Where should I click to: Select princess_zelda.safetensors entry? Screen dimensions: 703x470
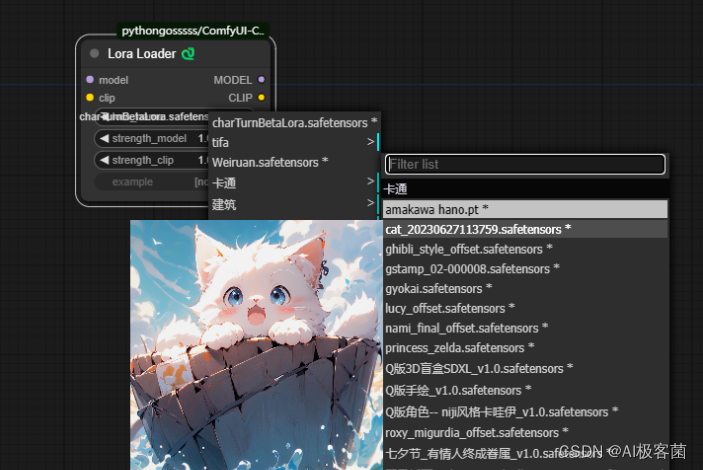click(525, 348)
